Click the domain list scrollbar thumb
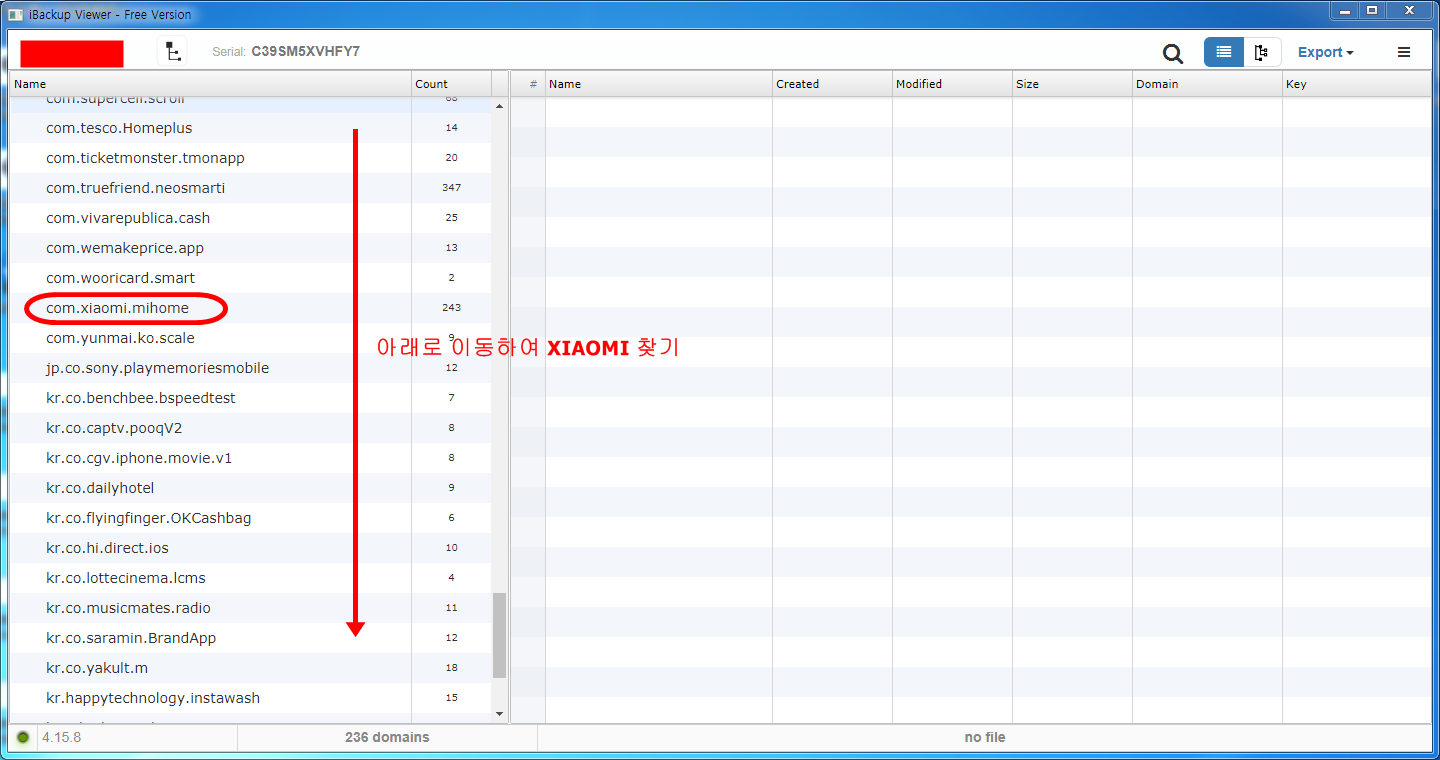 (500, 635)
